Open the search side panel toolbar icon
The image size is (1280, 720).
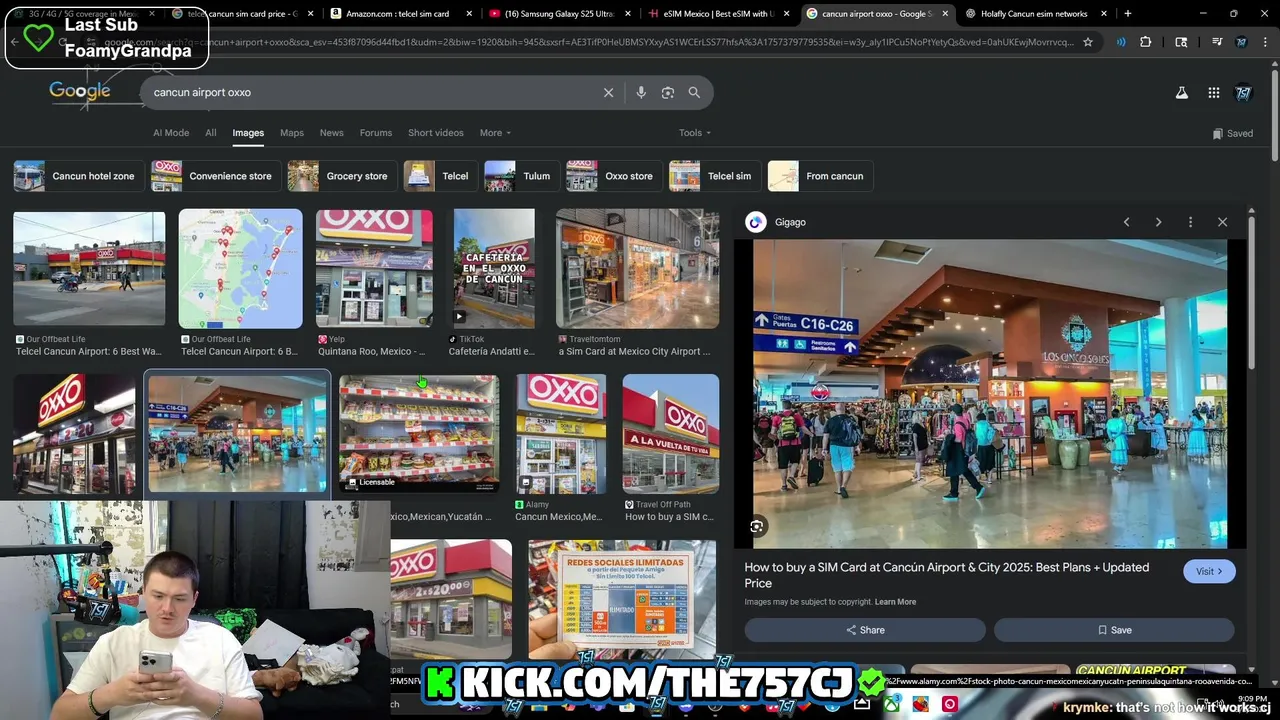click(x=1181, y=42)
